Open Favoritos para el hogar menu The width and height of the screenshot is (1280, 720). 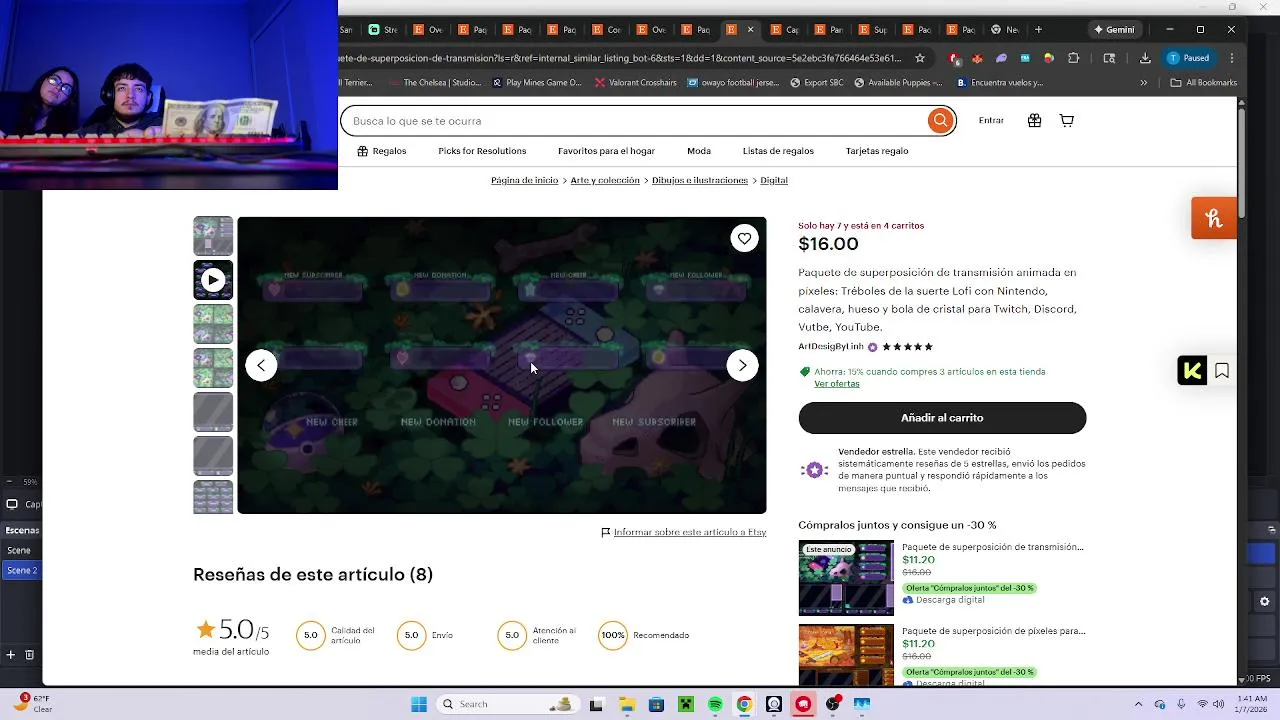coord(606,151)
